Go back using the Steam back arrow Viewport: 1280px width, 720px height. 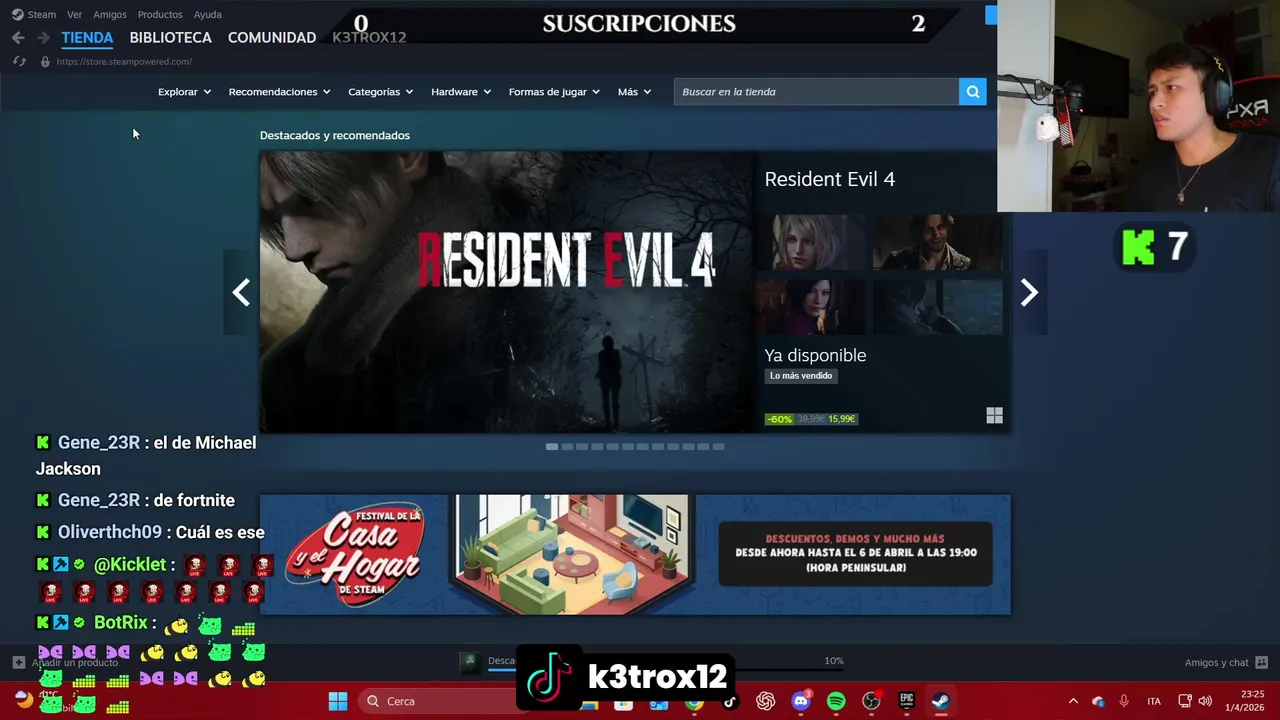click(18, 38)
